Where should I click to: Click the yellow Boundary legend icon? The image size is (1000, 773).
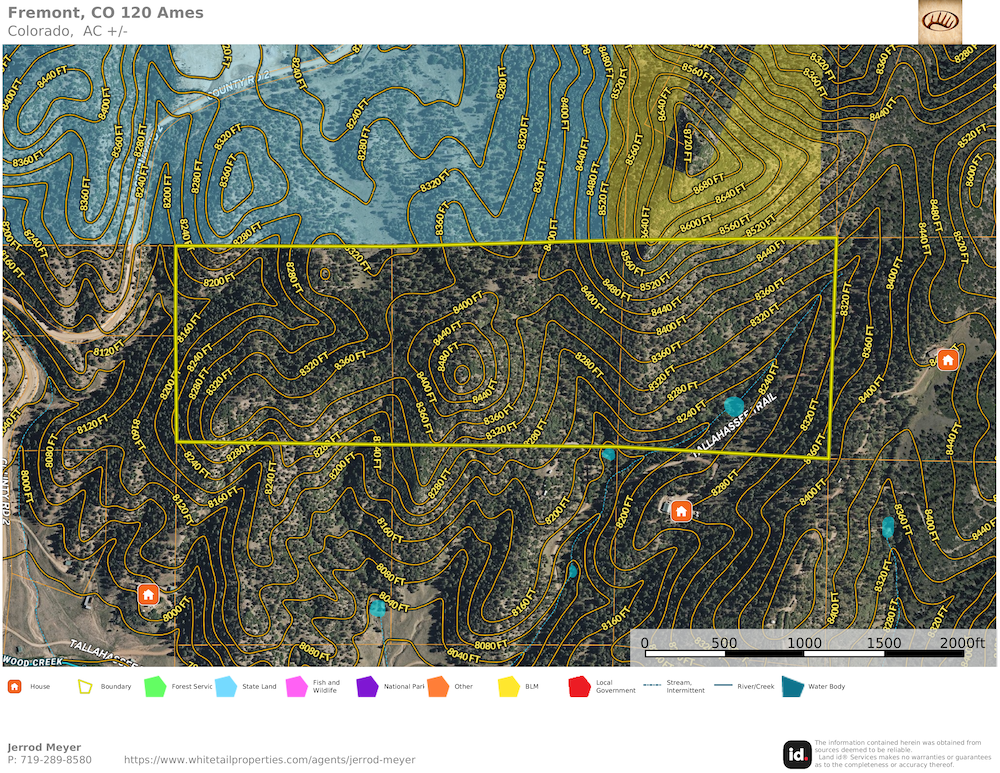[x=85, y=687]
